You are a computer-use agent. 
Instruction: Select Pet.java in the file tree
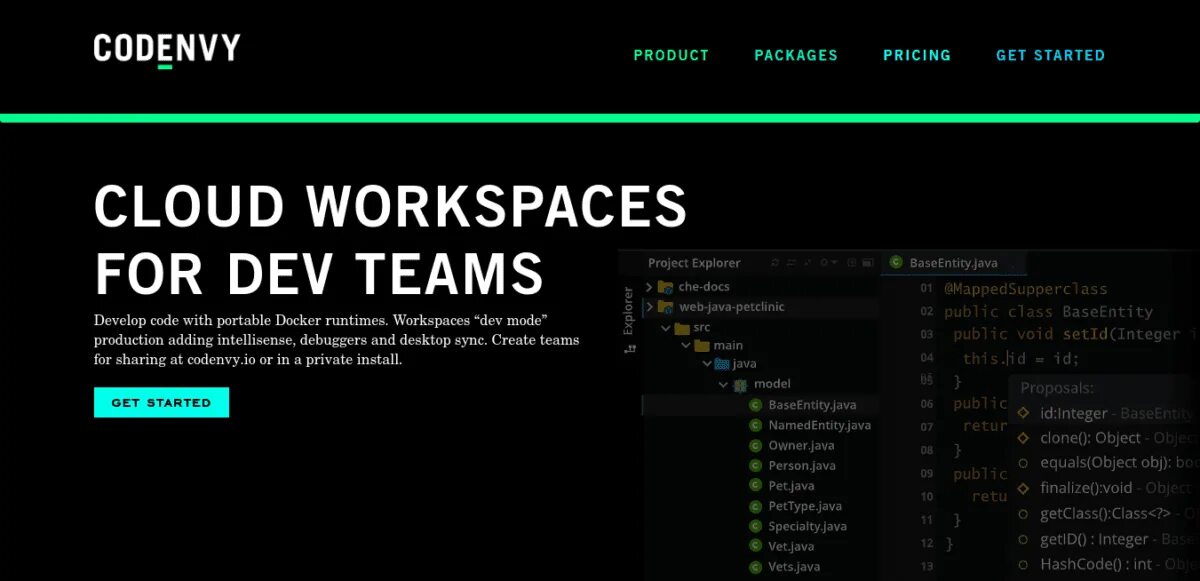point(791,486)
